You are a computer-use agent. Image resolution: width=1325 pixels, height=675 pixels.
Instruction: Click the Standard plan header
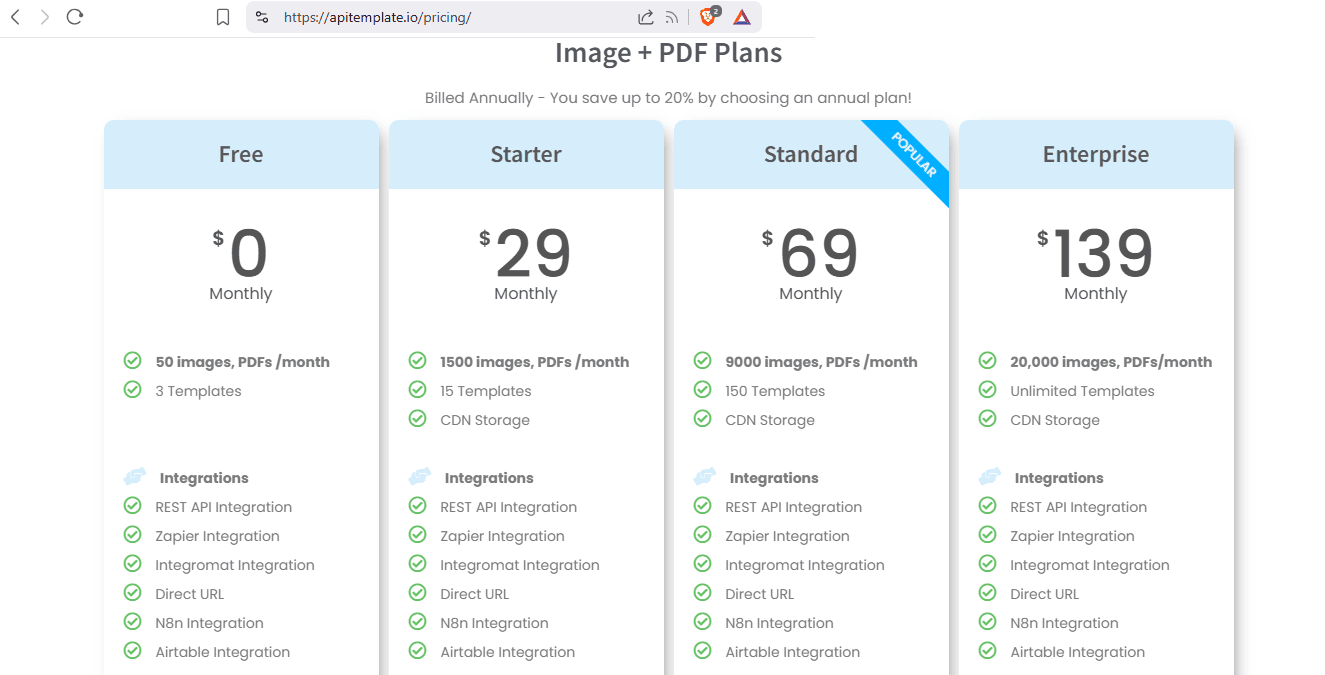click(810, 154)
